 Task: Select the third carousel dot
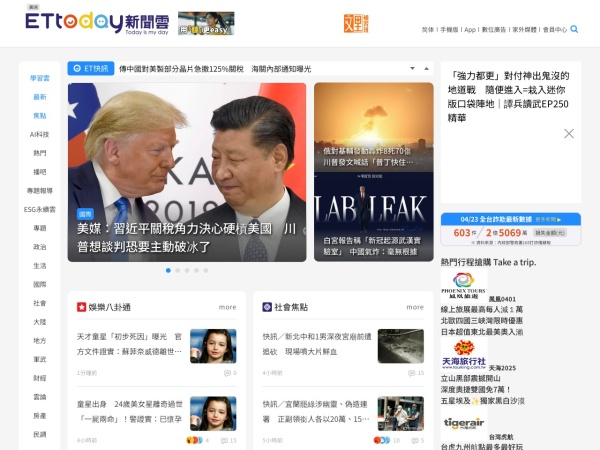[187, 270]
